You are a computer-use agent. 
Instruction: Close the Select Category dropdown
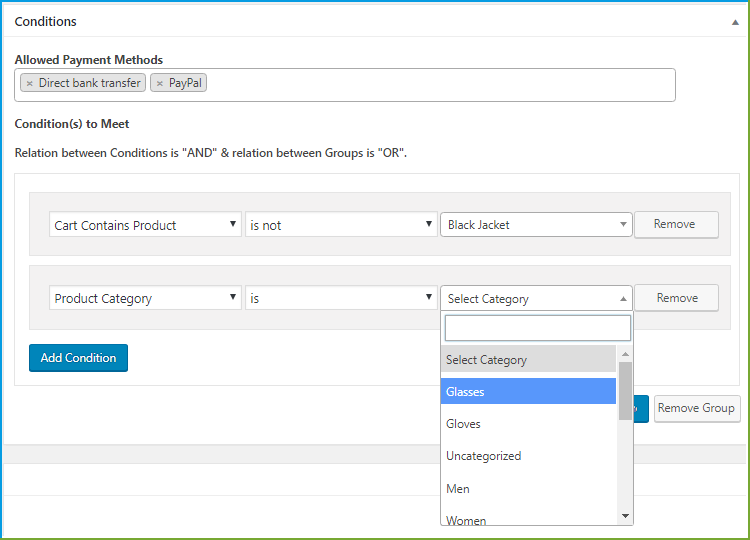coord(536,298)
